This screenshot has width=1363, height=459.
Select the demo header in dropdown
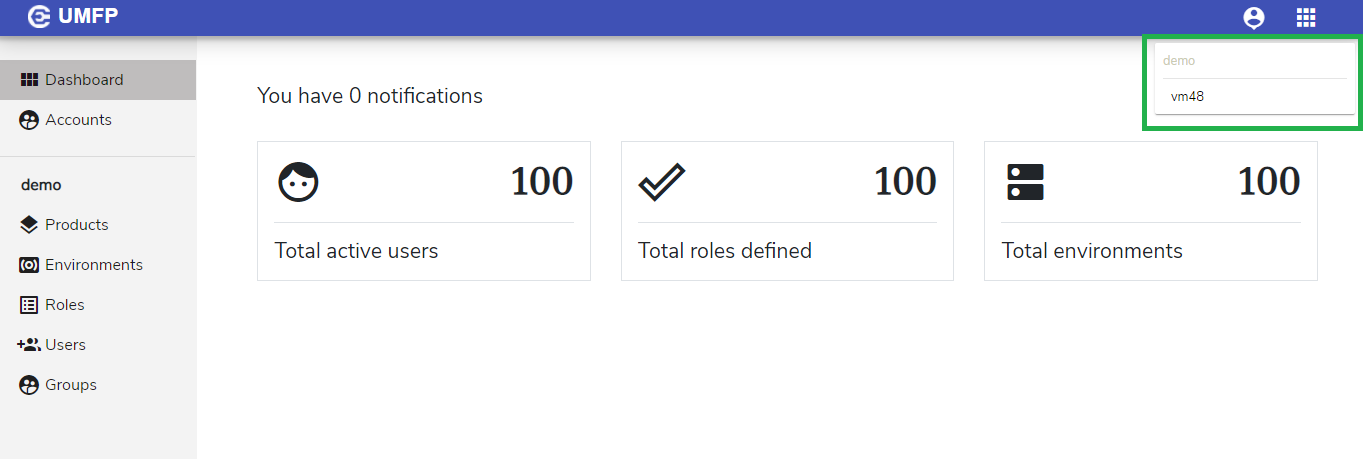tap(1179, 61)
